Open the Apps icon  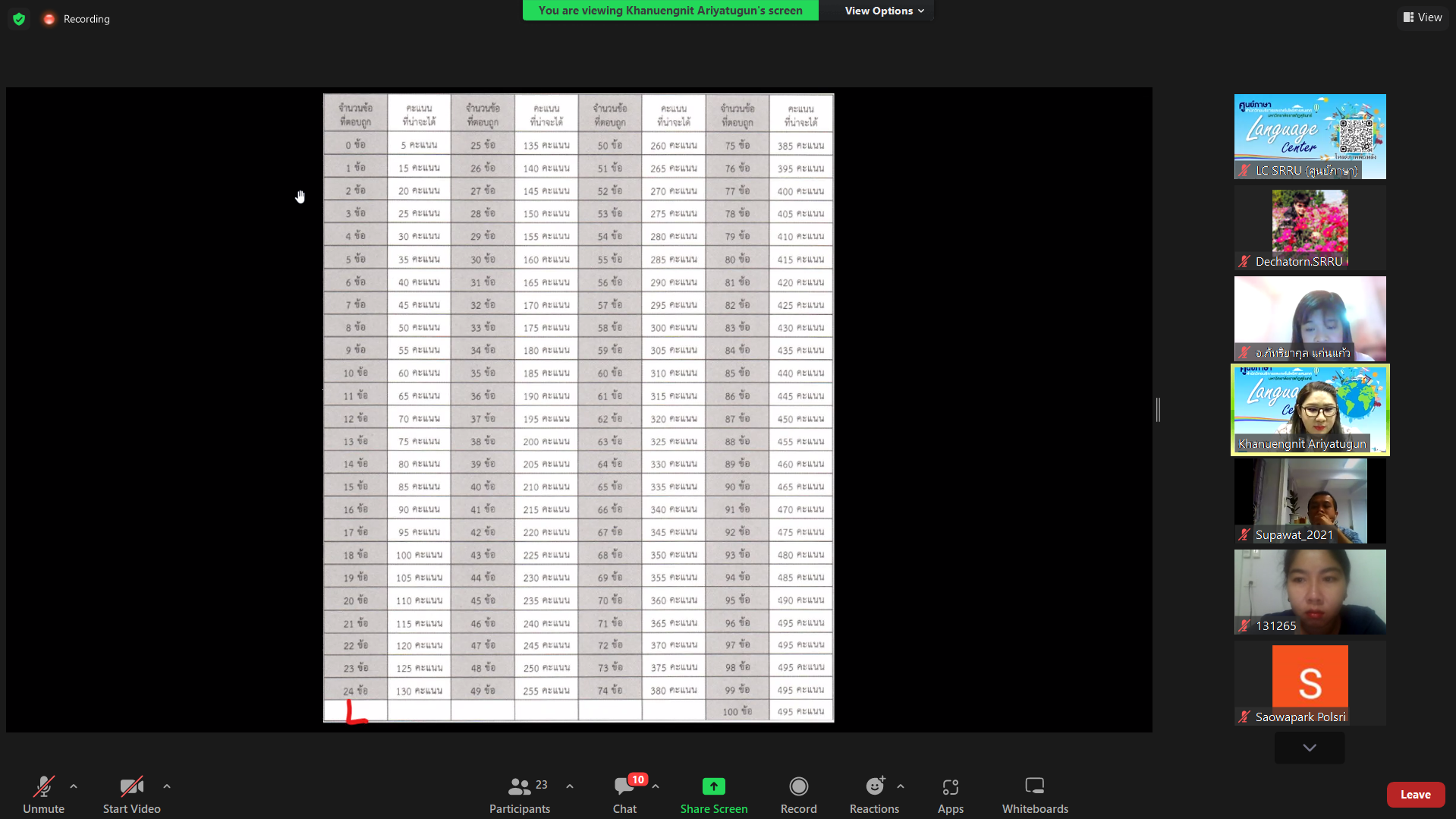pos(950,786)
